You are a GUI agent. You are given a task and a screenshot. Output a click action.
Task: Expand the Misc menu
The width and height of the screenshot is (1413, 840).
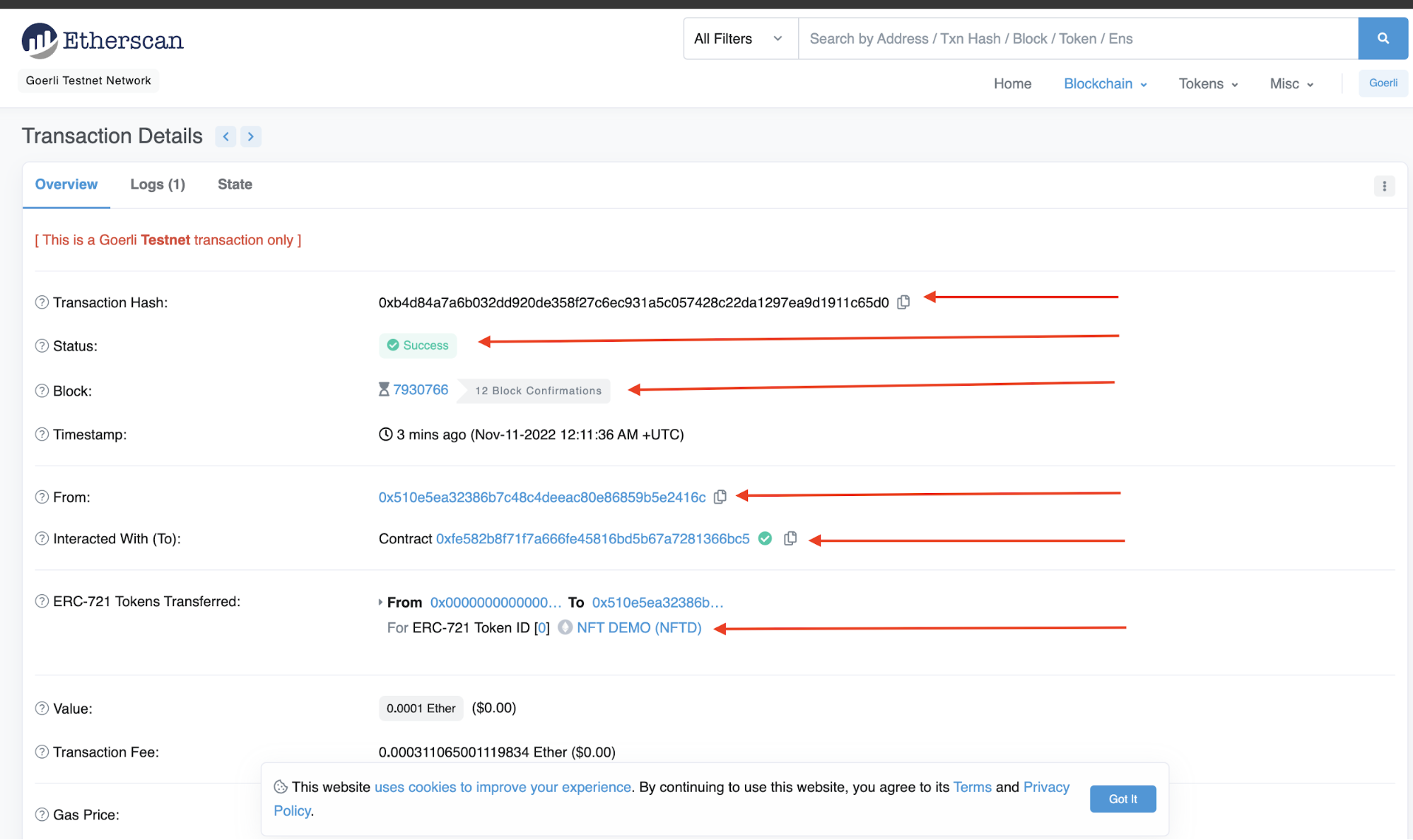tap(1291, 83)
